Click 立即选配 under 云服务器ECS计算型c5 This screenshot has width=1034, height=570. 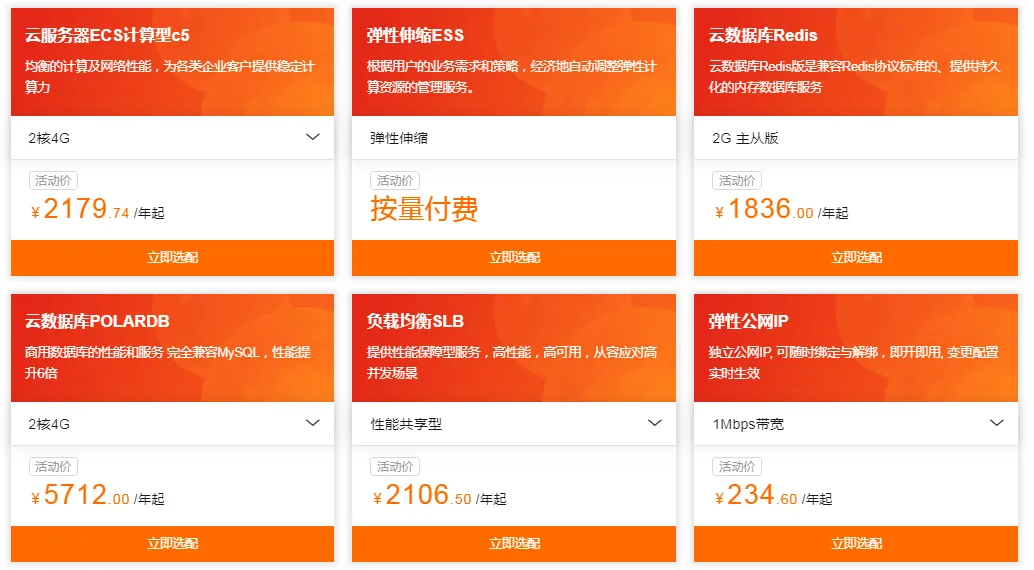click(x=172, y=257)
